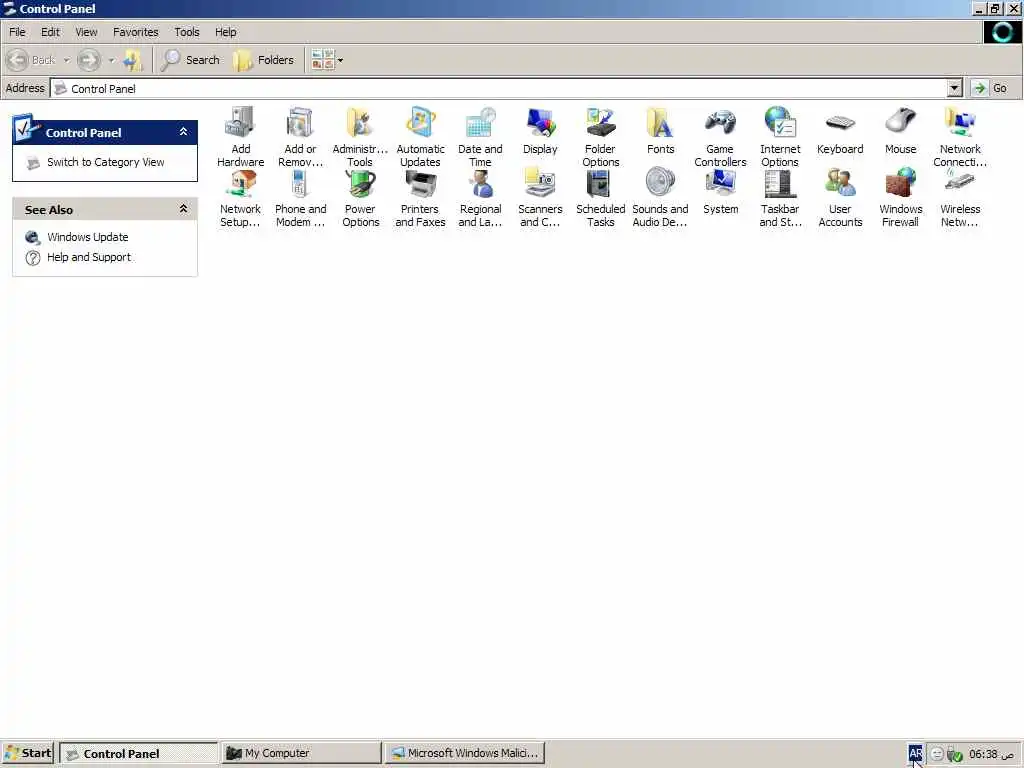Image resolution: width=1024 pixels, height=768 pixels.
Task: Open the Back history dropdown arrow
Action: pos(67,60)
